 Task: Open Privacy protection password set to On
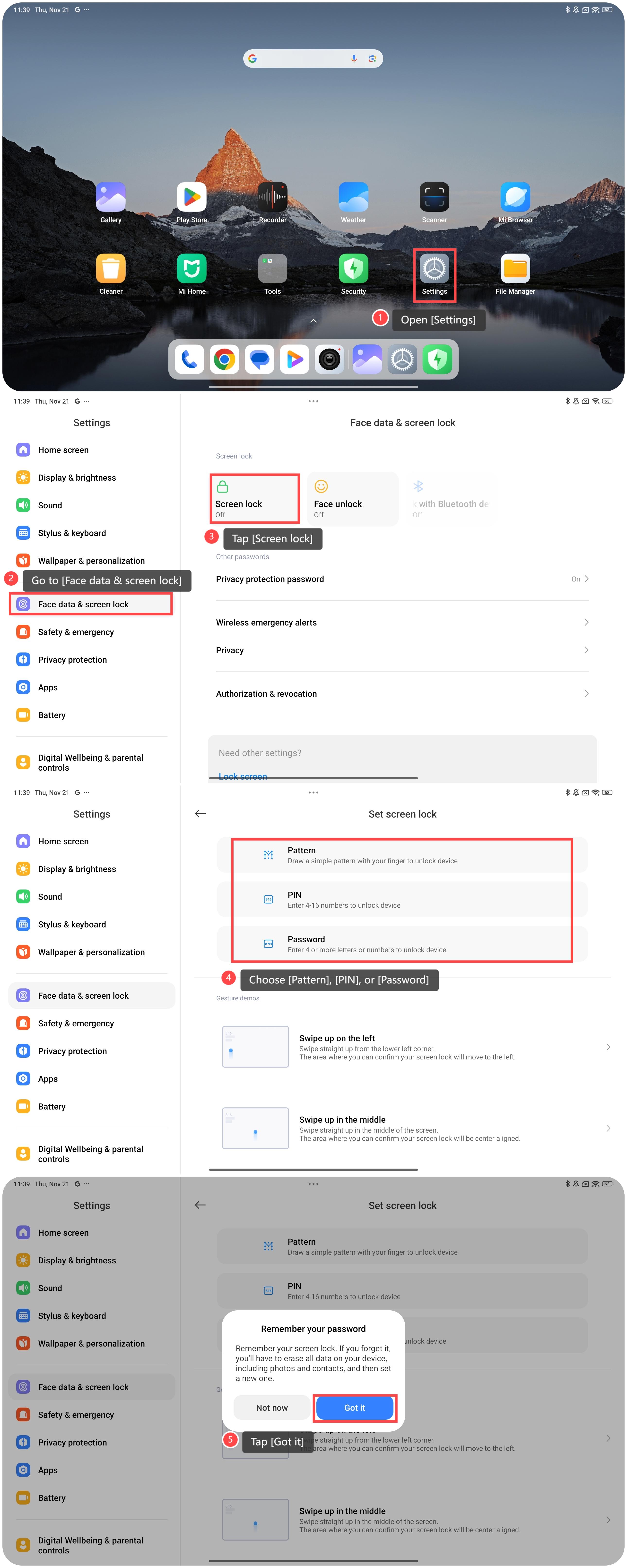click(x=402, y=579)
